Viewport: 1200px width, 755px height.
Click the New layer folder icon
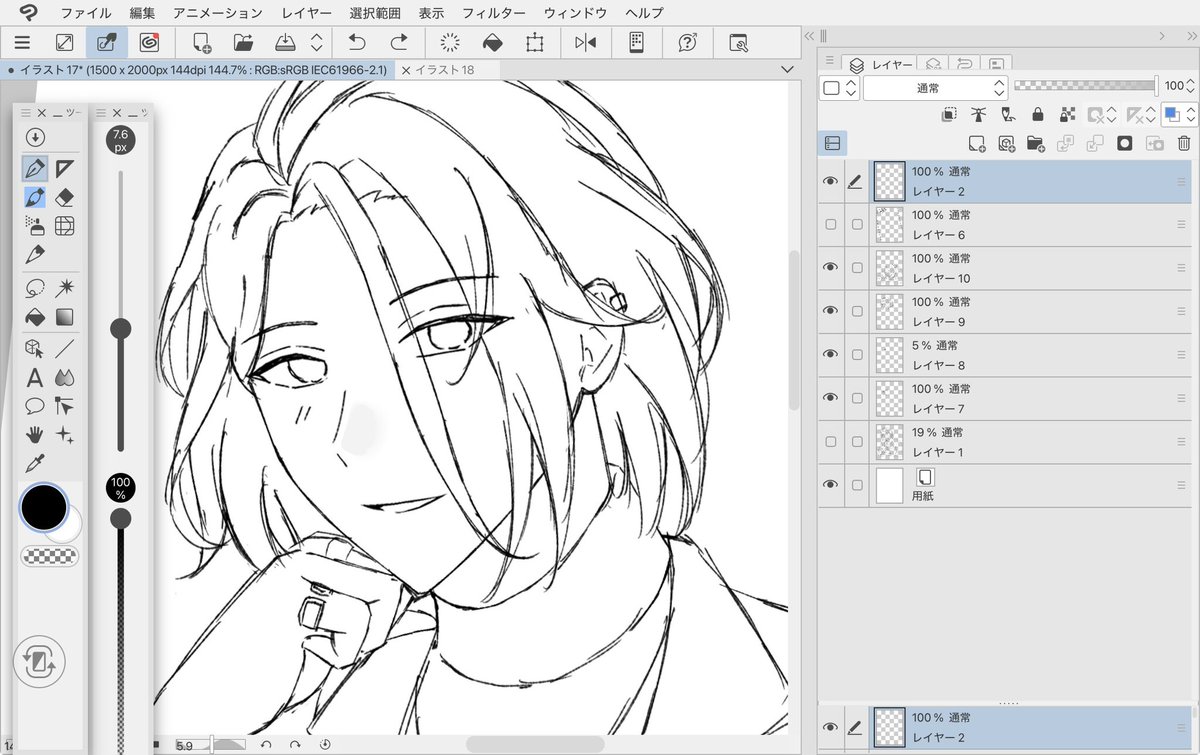coord(1035,143)
